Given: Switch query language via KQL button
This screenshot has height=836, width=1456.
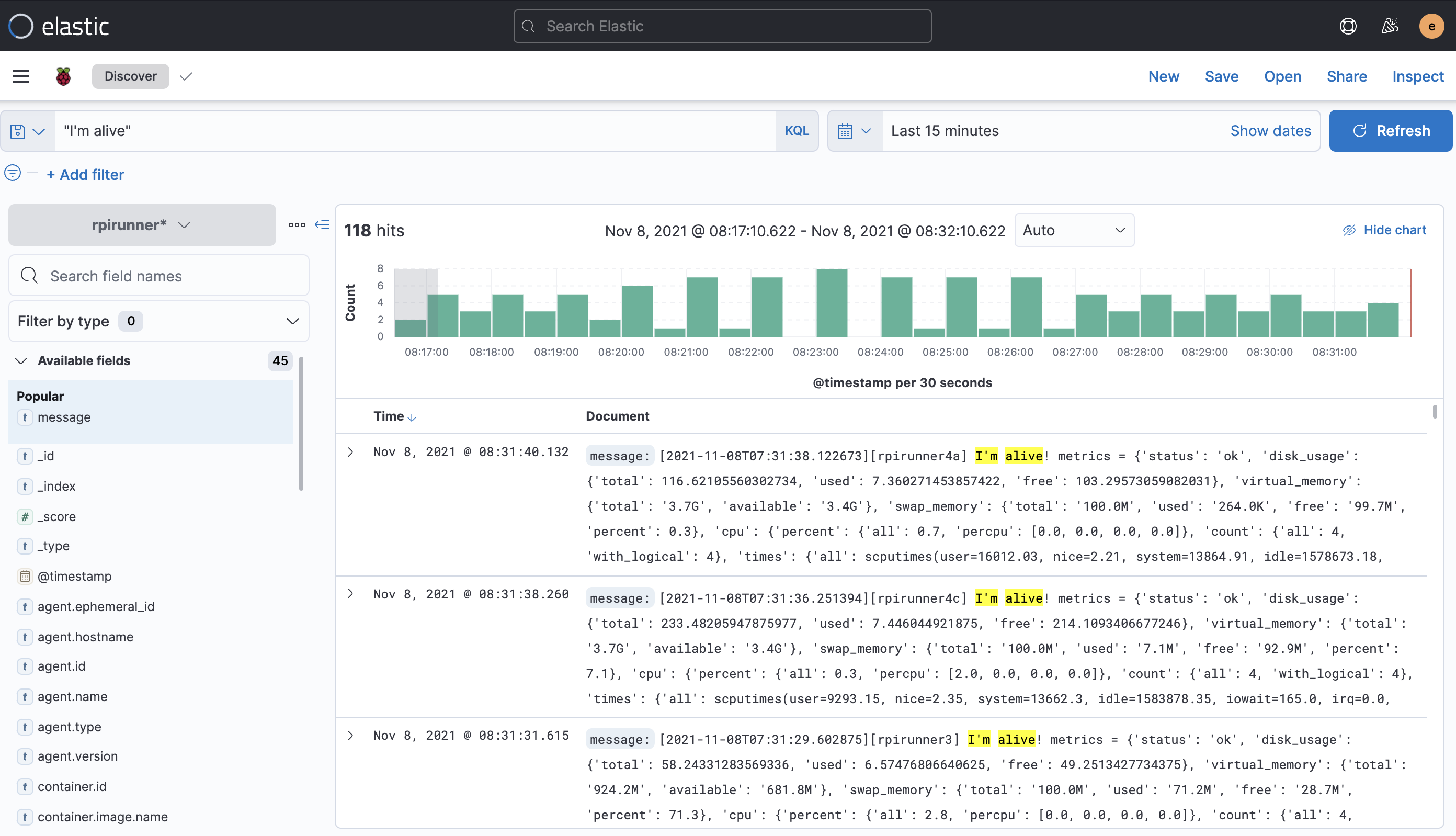Looking at the screenshot, I should 797,131.
